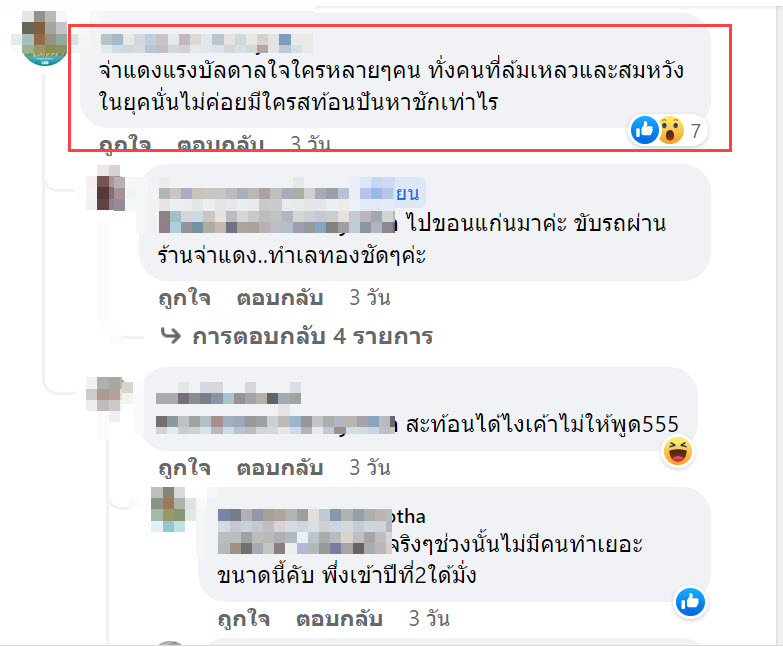Image resolution: width=783 pixels, height=647 pixels.
Task: Open avatar of the Khon Kaen reply author
Action: 109,189
